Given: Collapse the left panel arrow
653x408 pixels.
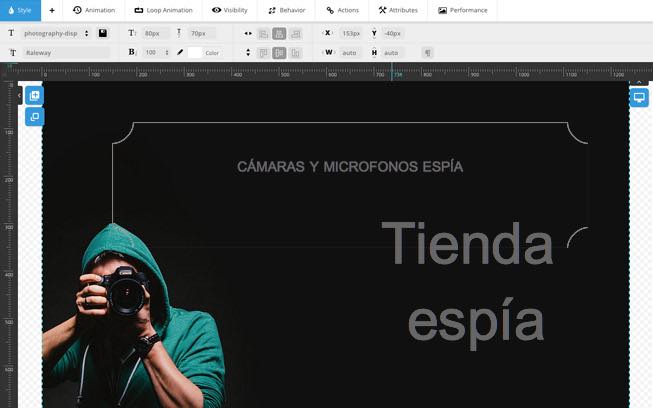Looking at the screenshot, I should coord(19,96).
